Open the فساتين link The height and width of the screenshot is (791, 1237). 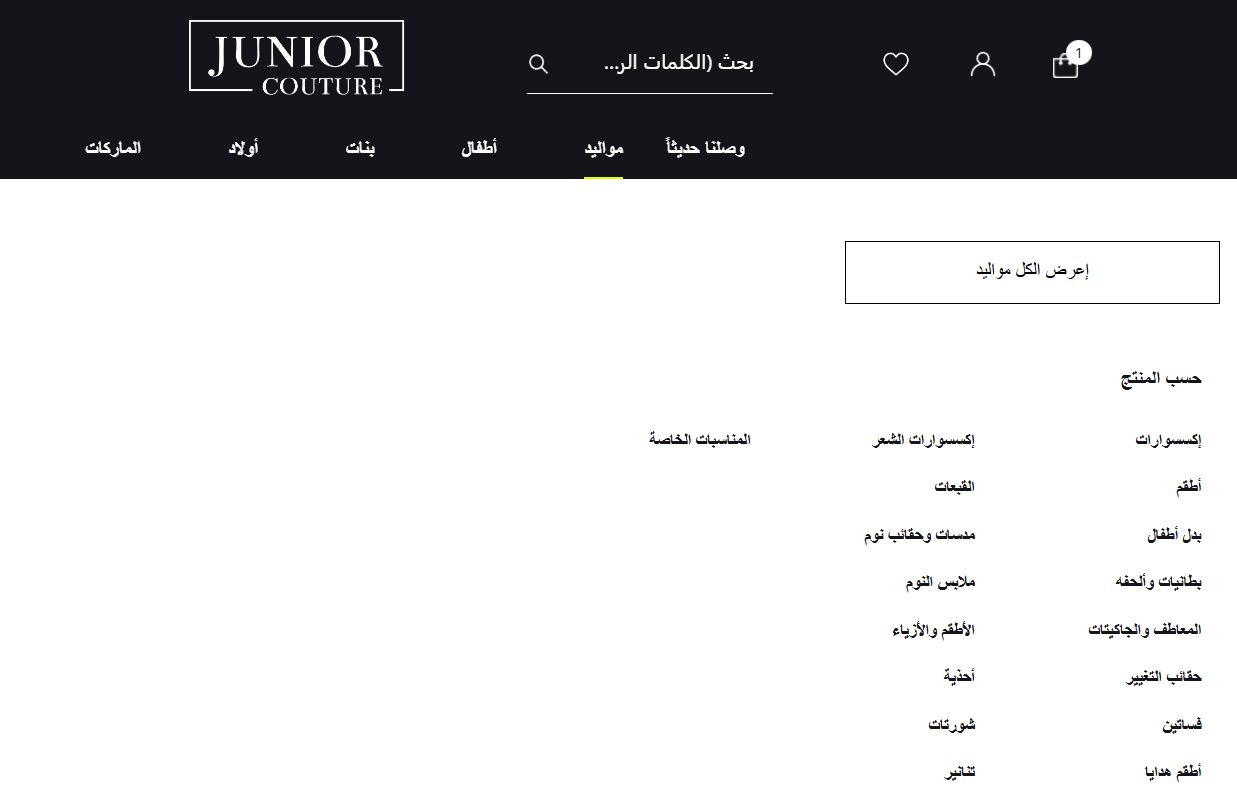1182,725
